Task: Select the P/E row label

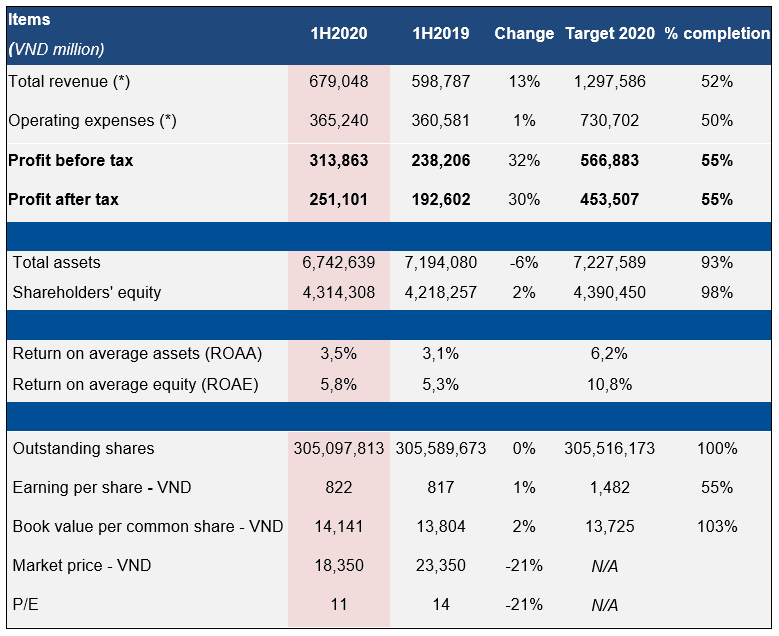Action: pyautogui.click(x=28, y=604)
